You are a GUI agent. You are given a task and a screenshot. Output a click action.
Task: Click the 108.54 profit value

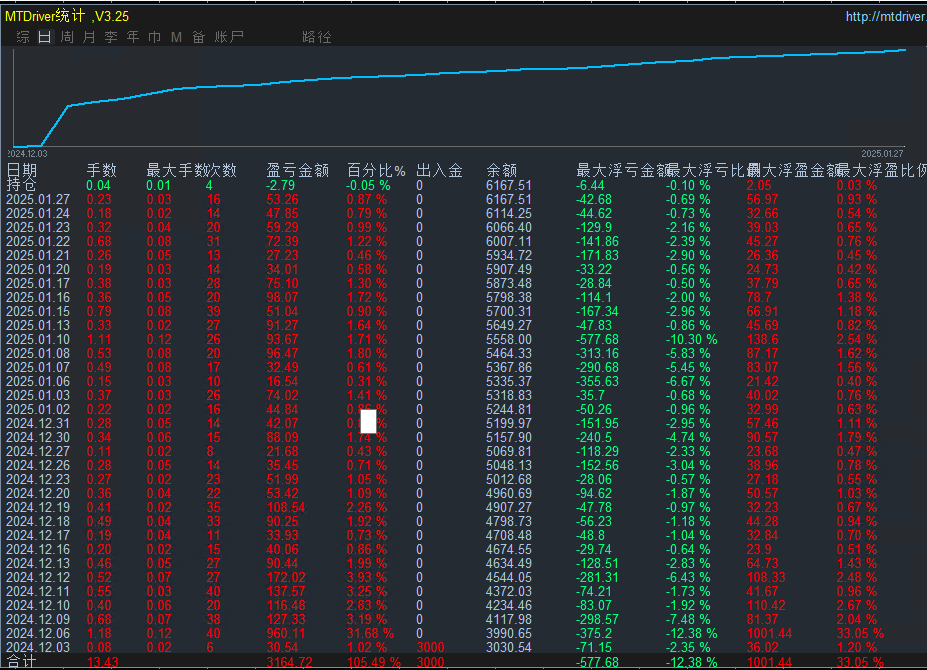(x=286, y=507)
